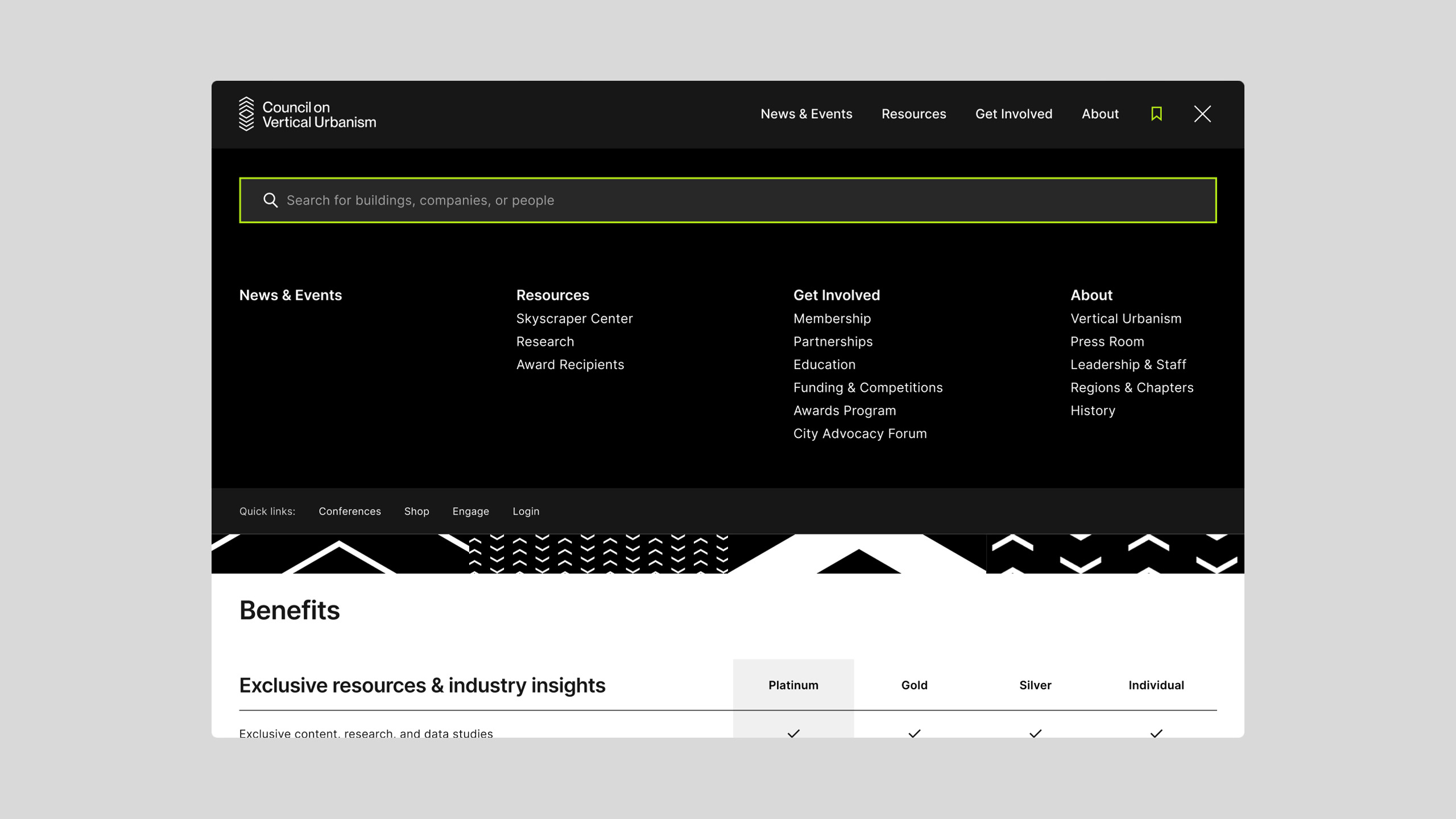Expand the News & Events navigation dropdown
The height and width of the screenshot is (819, 1456).
click(x=806, y=114)
